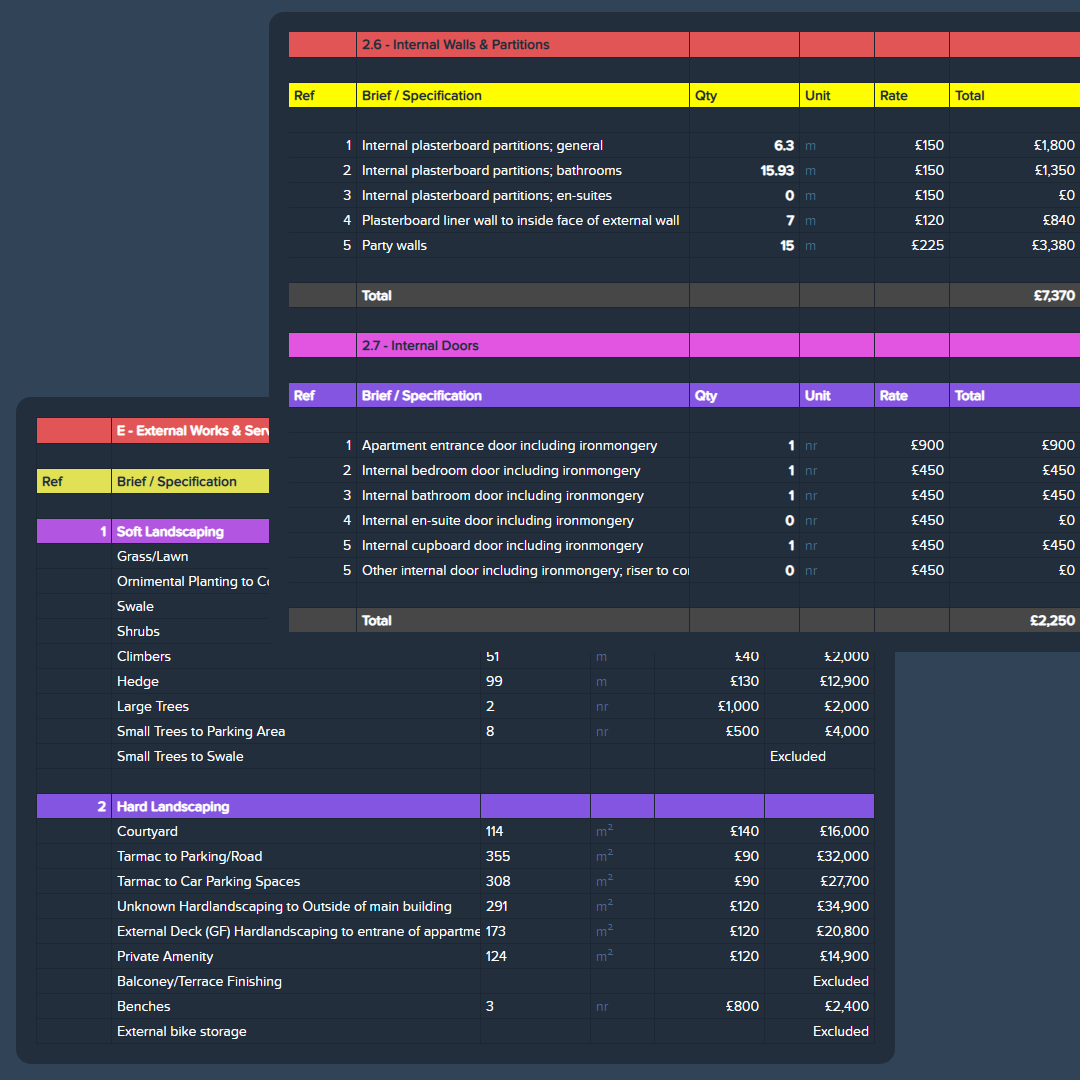Select 'Other internal door including ironmongery; riser' row
This screenshot has width=1080, height=1080.
pos(525,570)
